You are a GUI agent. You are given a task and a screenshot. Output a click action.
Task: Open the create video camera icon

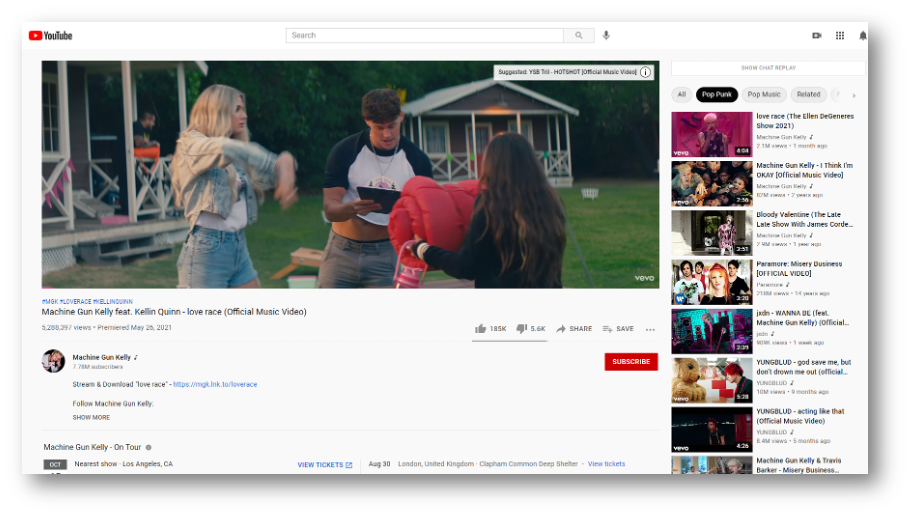pos(817,35)
